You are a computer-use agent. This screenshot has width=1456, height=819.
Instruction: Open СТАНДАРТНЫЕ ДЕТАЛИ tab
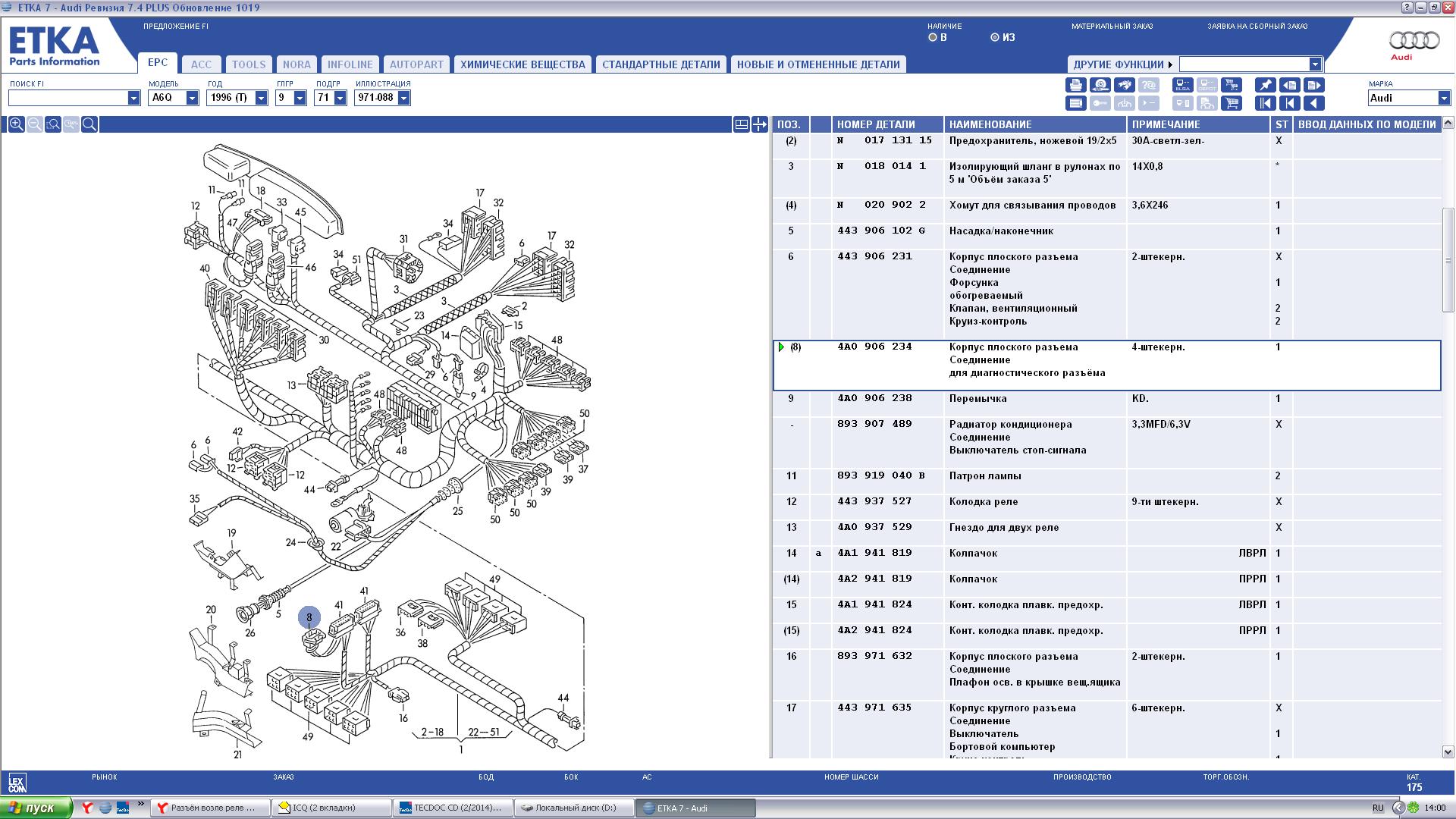coord(661,64)
